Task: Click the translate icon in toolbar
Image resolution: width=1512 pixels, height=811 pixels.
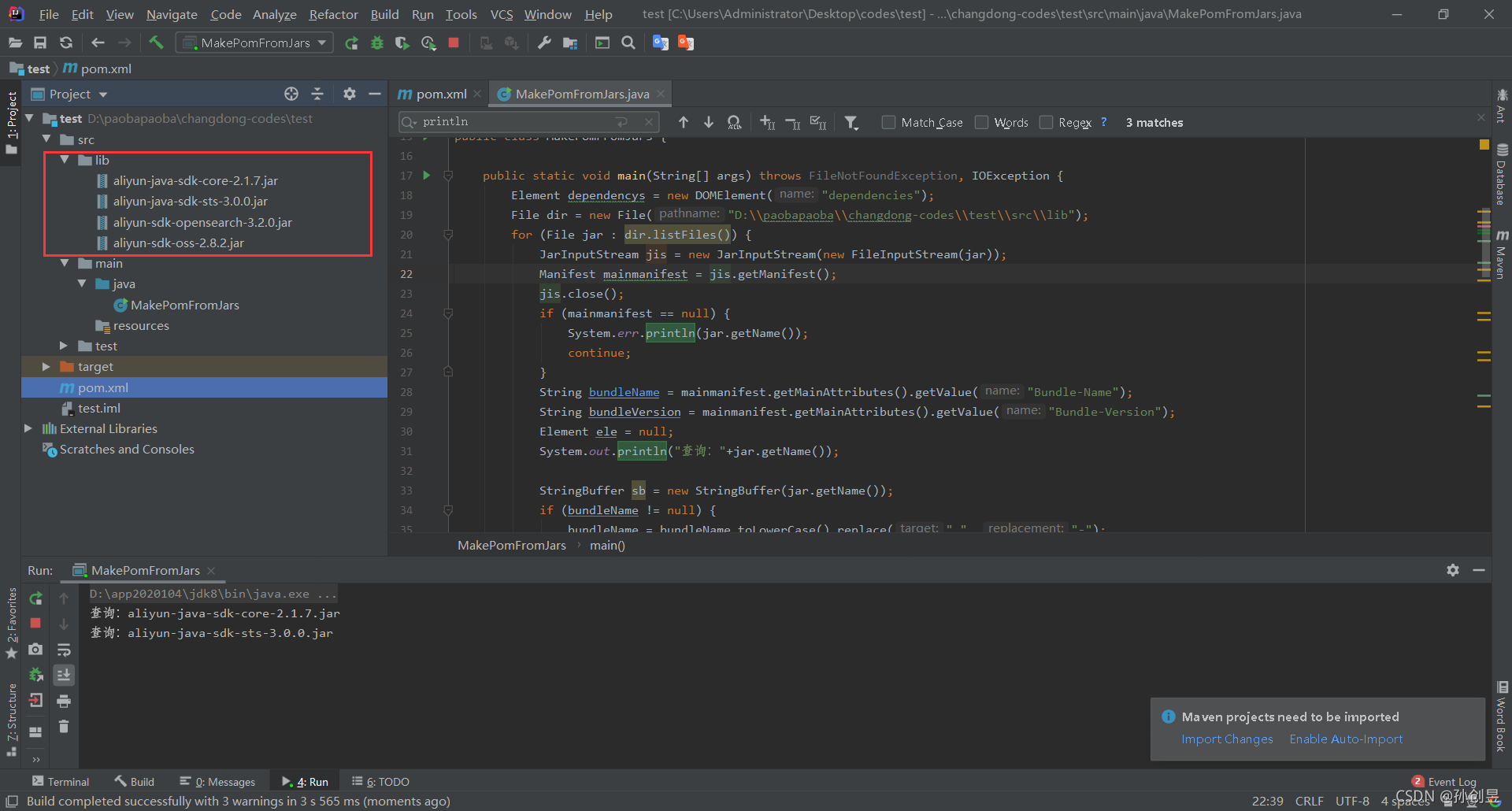Action: click(x=661, y=43)
